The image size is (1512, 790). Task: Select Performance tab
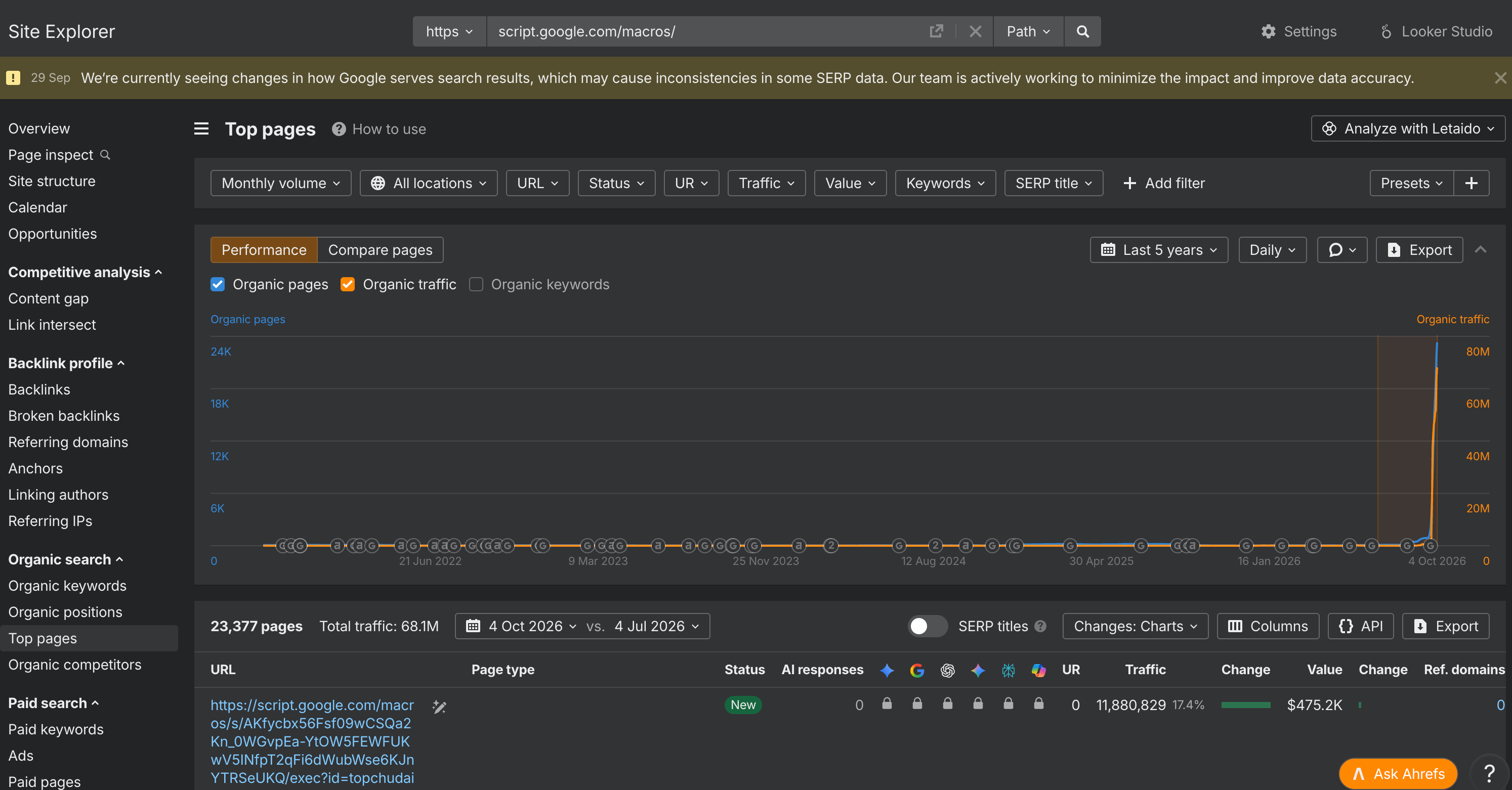coord(264,250)
